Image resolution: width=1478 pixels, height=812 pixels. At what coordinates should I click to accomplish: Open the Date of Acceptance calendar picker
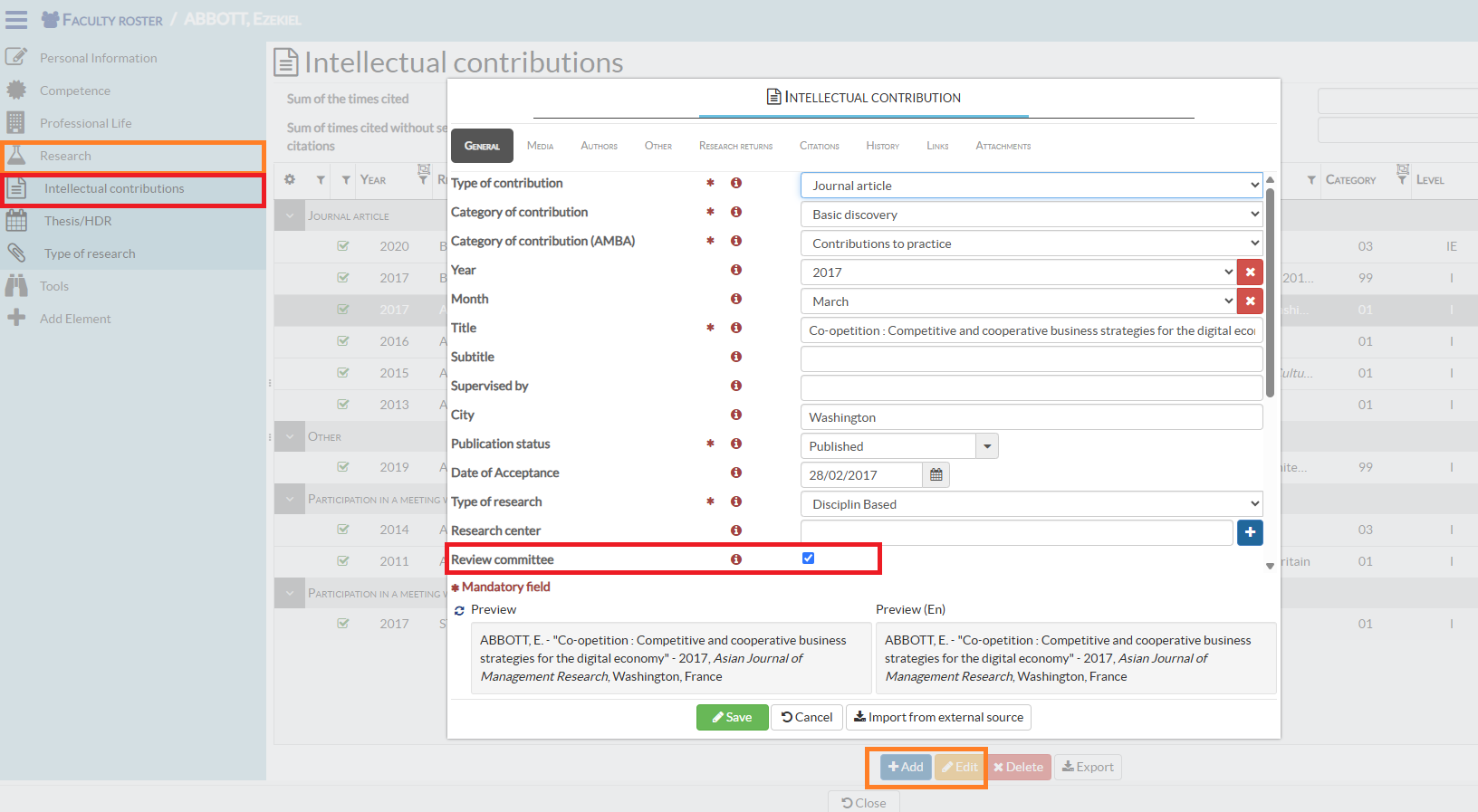click(x=936, y=475)
